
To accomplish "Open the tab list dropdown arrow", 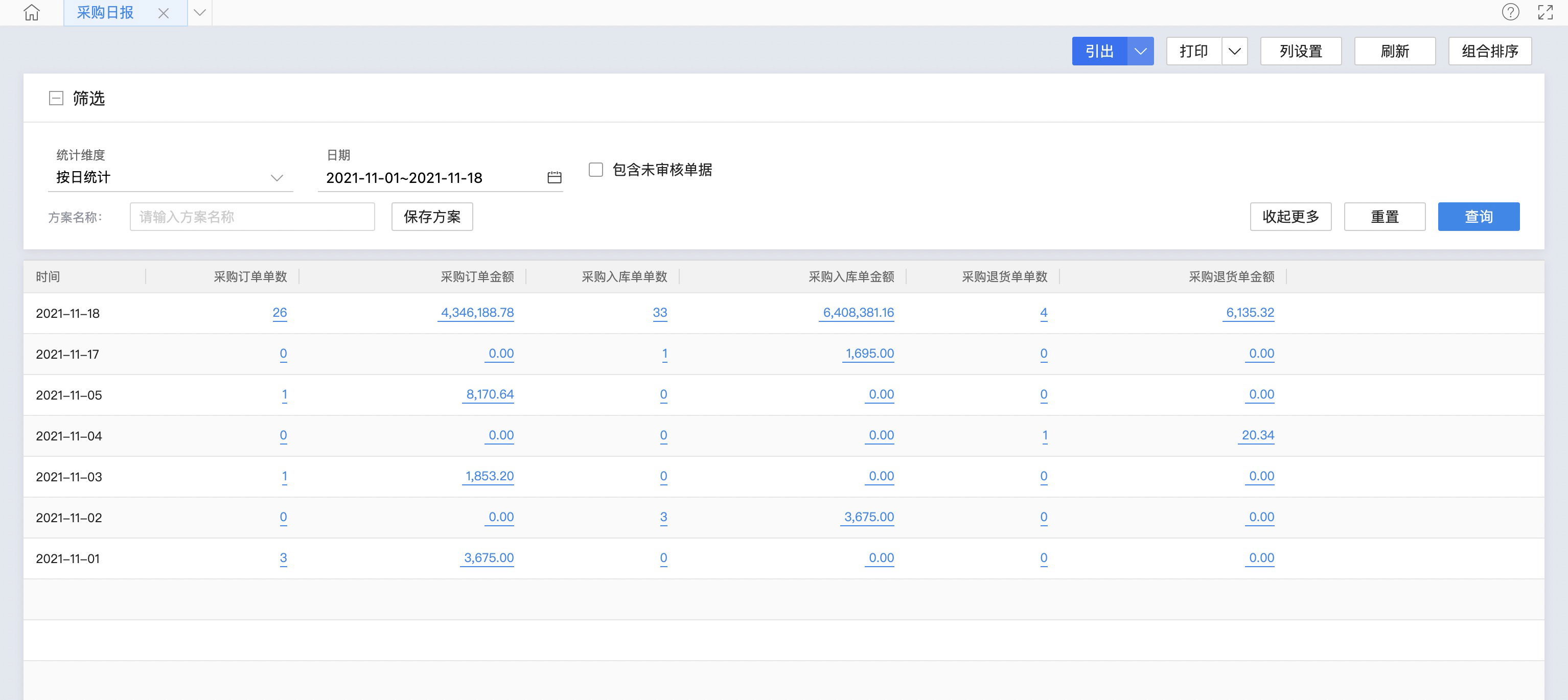I will 200,13.
